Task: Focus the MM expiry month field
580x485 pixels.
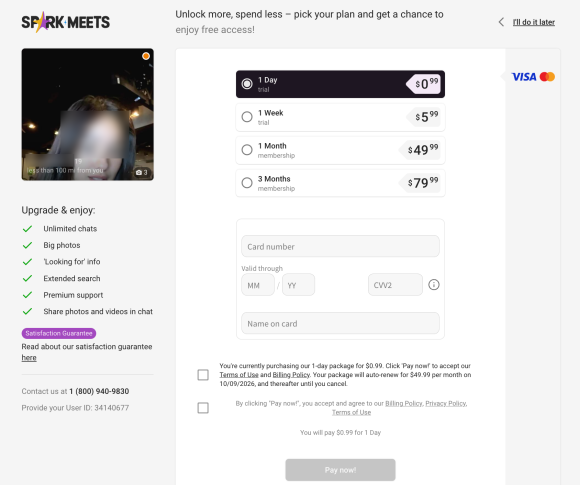Action: (258, 285)
